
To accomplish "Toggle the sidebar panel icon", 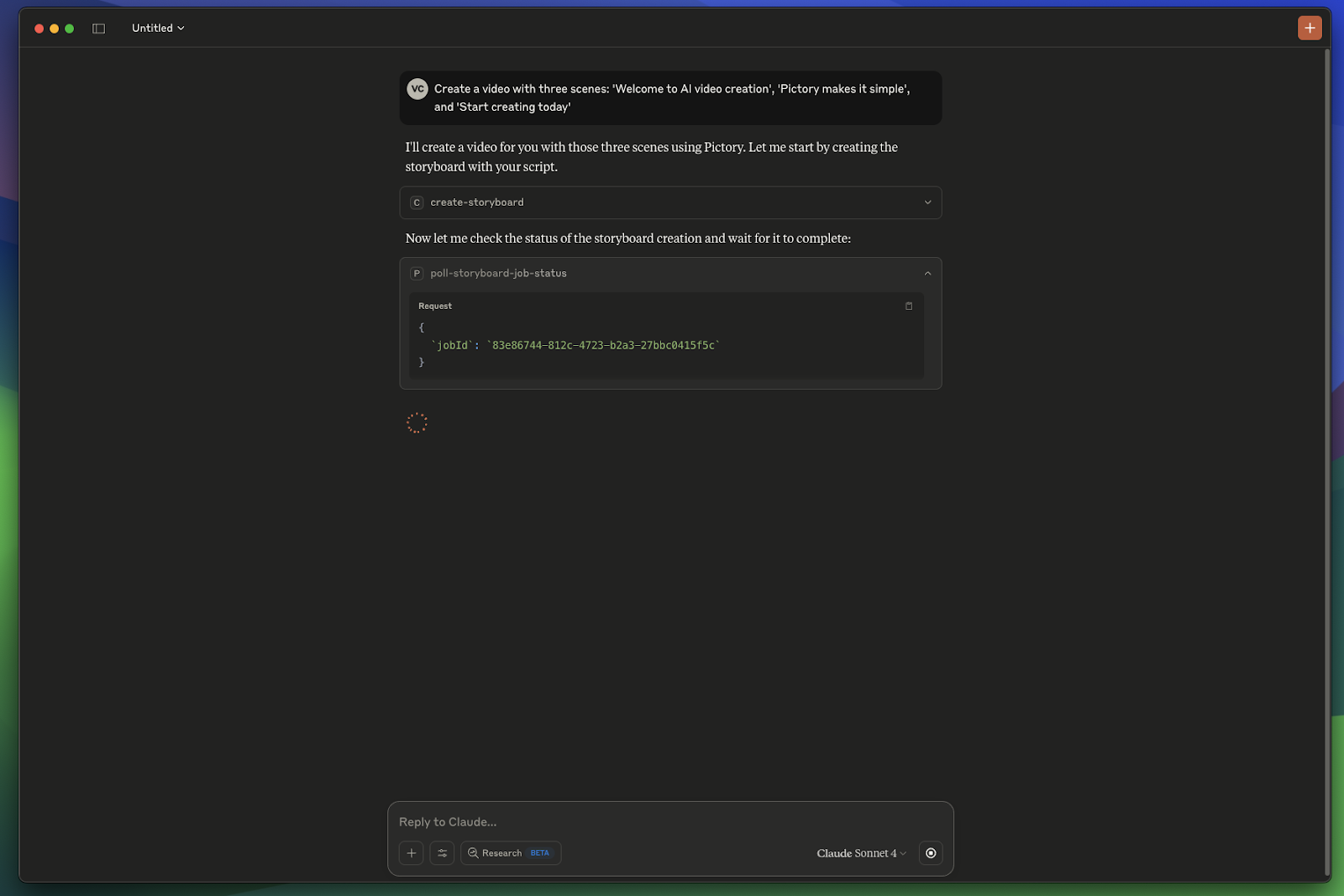I will pos(98,29).
